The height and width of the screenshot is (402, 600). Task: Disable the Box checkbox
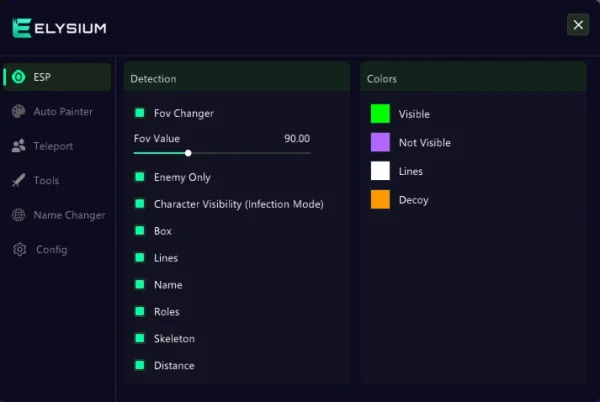click(x=140, y=231)
